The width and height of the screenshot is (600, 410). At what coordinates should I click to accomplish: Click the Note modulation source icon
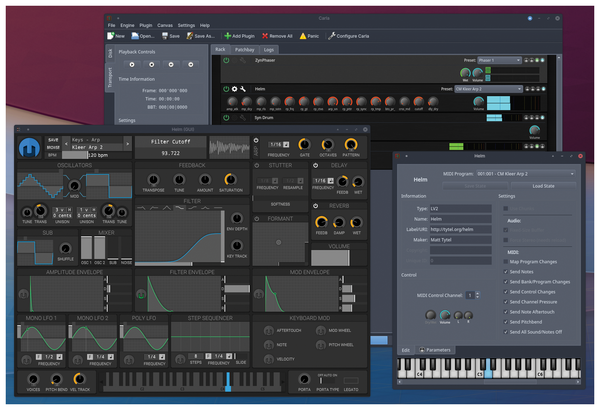click(x=269, y=345)
